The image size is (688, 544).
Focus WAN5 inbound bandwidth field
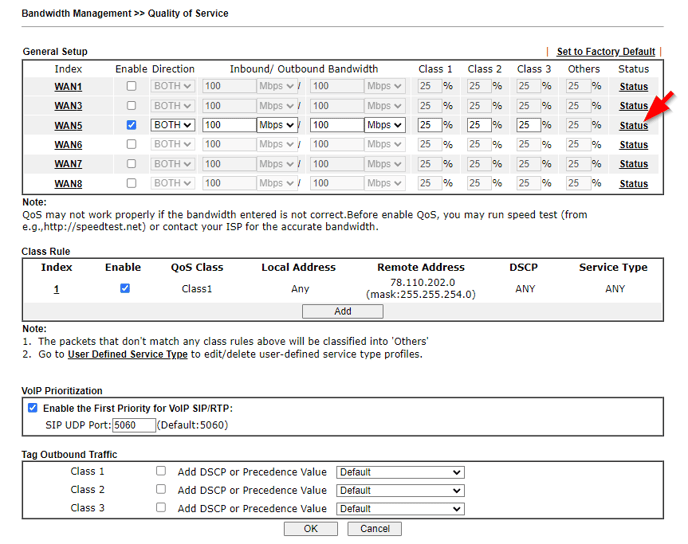click(229, 125)
